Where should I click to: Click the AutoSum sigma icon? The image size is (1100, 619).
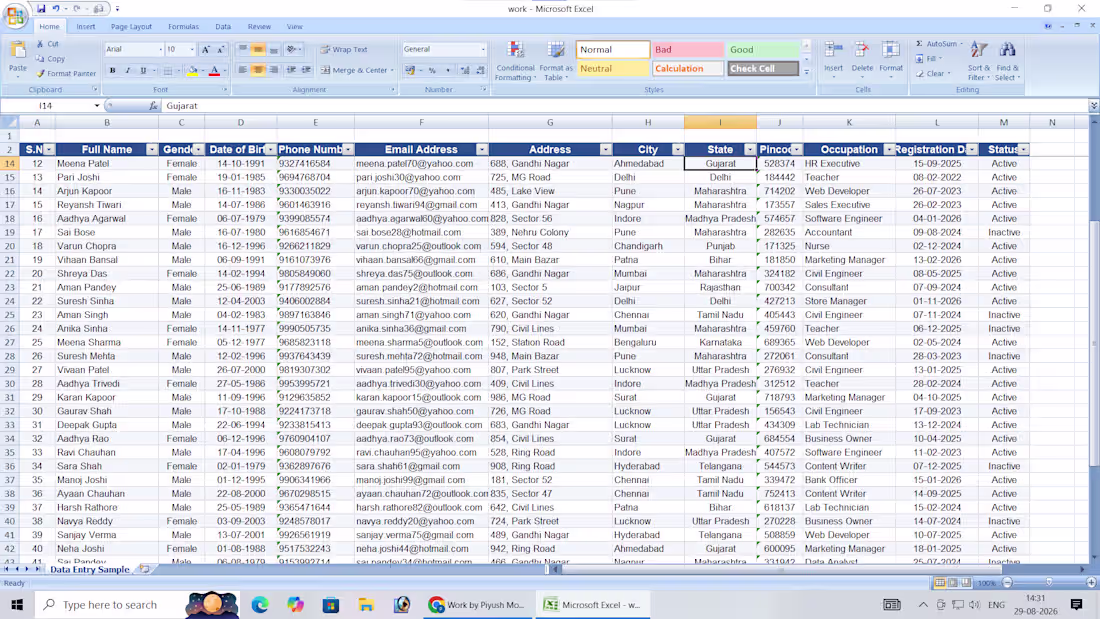click(919, 44)
